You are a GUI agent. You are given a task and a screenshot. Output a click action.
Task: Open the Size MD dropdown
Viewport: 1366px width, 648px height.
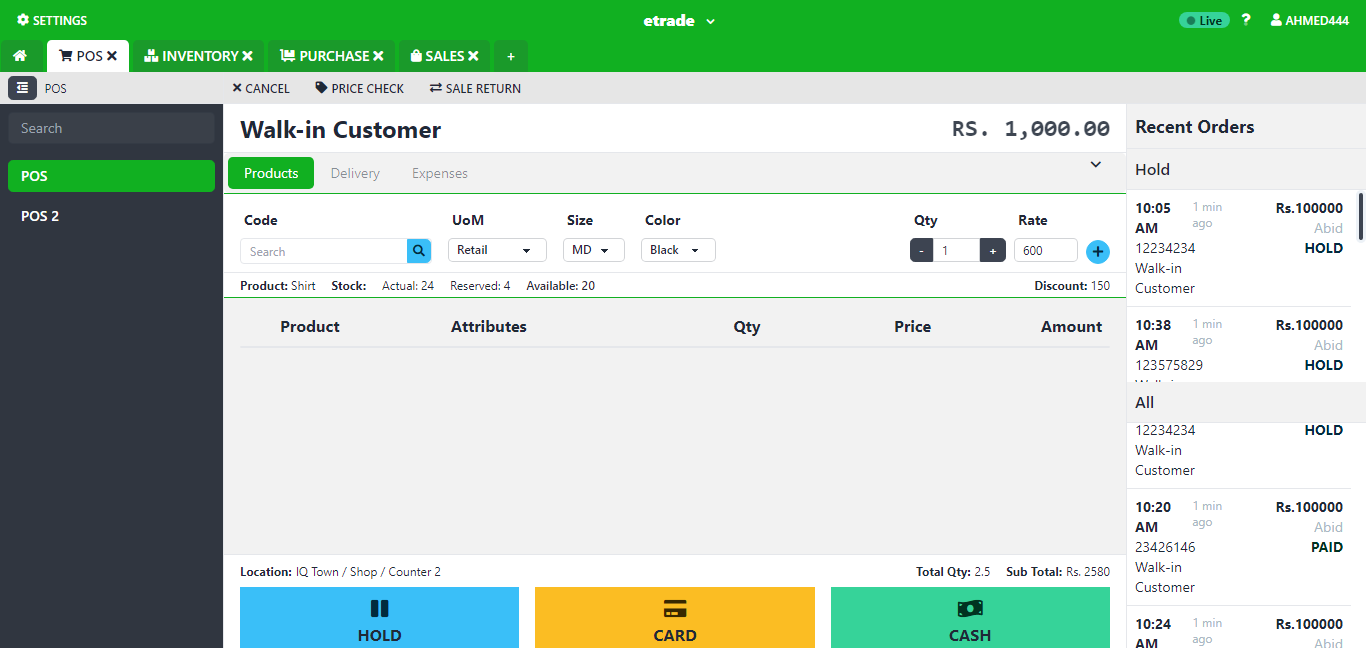point(593,250)
